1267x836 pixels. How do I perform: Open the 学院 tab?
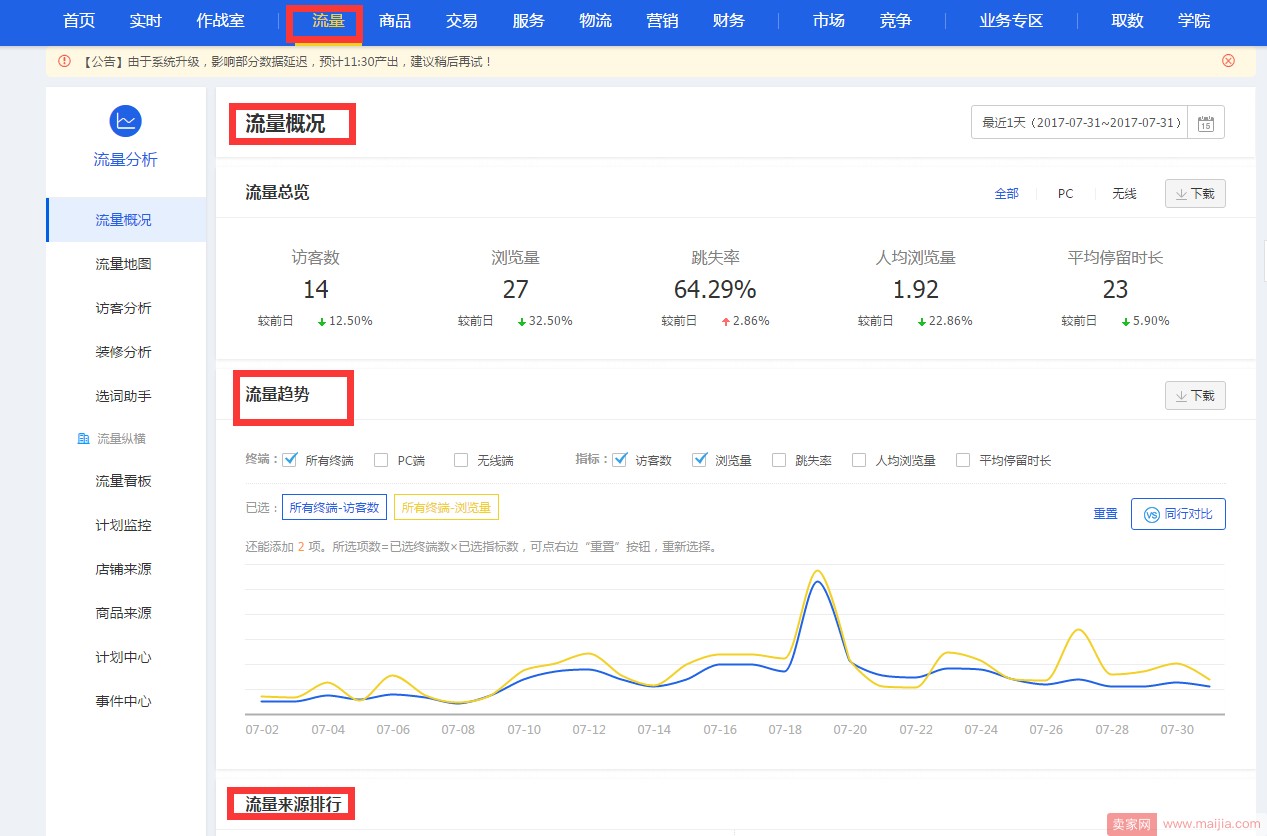[x=1194, y=21]
